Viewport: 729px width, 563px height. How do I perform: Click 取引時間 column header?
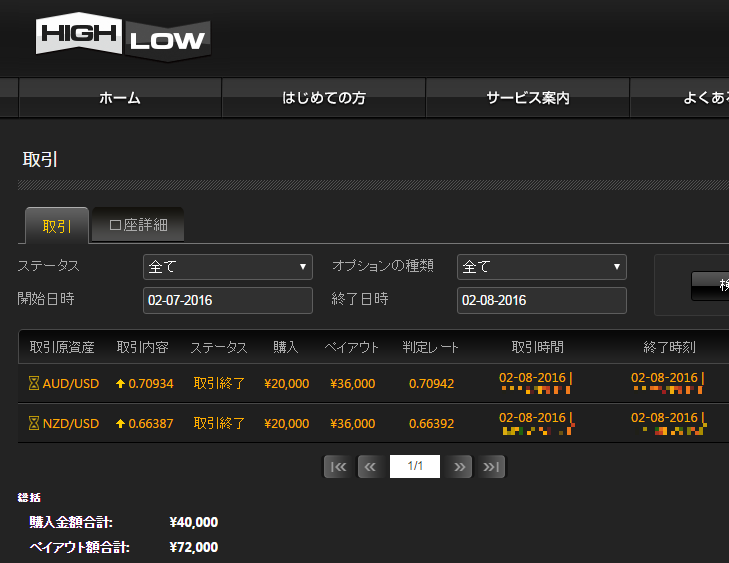point(537,347)
